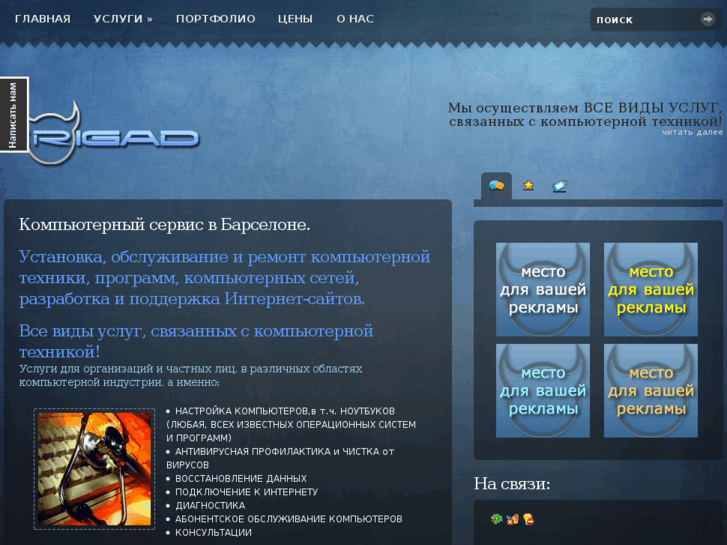This screenshot has height=545, width=727.
Task: Click the lightbulb status icon with red minus
Action: coord(528,519)
